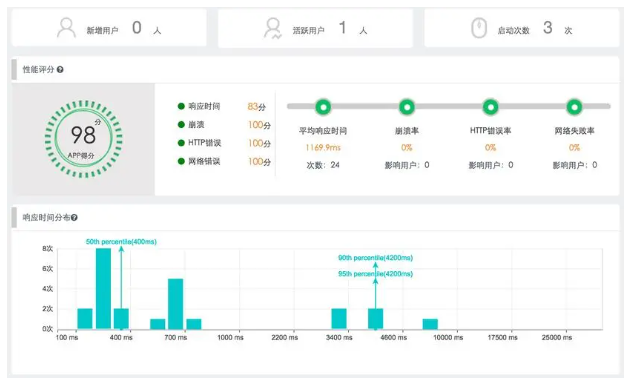The width and height of the screenshot is (629, 381).
Task: Click the new users person icon
Action: click(67, 28)
